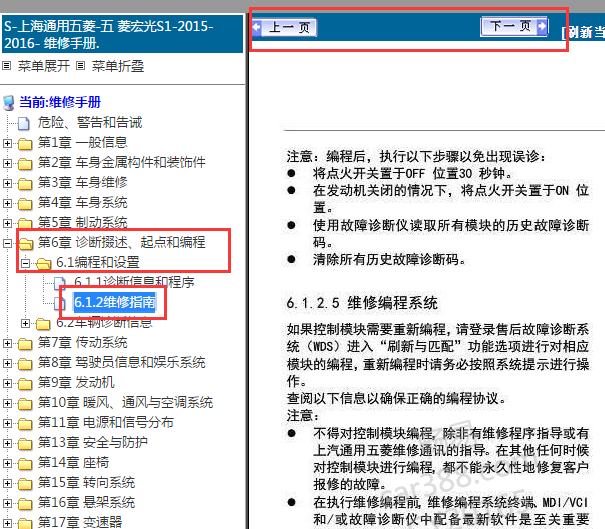Select 第11章 电源和信号分布 chapter
Viewport: 605px width, 529px height.
pyautogui.click(x=106, y=423)
